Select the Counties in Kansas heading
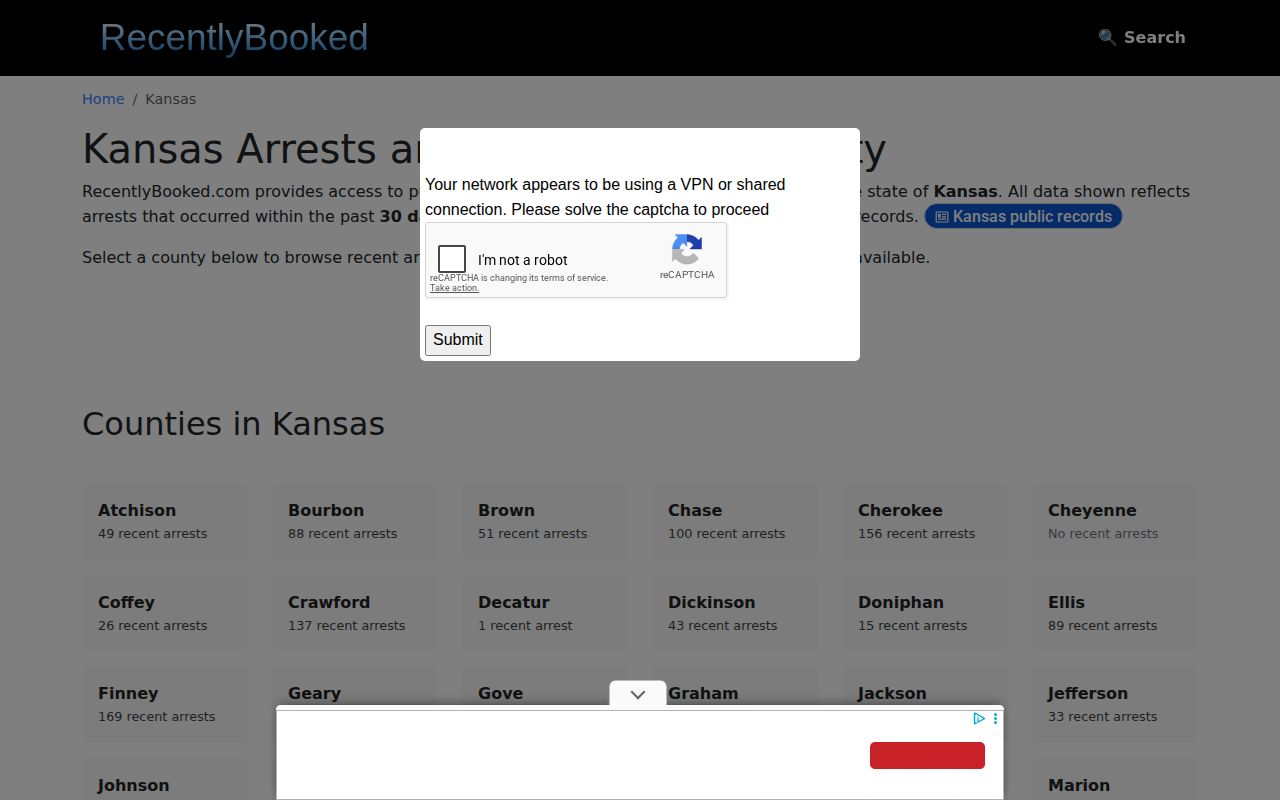Viewport: 1280px width, 800px height. click(x=233, y=424)
